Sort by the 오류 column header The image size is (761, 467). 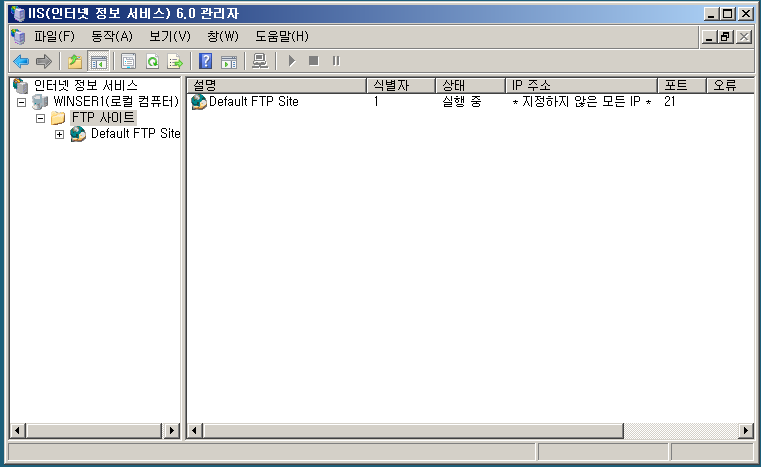pyautogui.click(x=730, y=85)
